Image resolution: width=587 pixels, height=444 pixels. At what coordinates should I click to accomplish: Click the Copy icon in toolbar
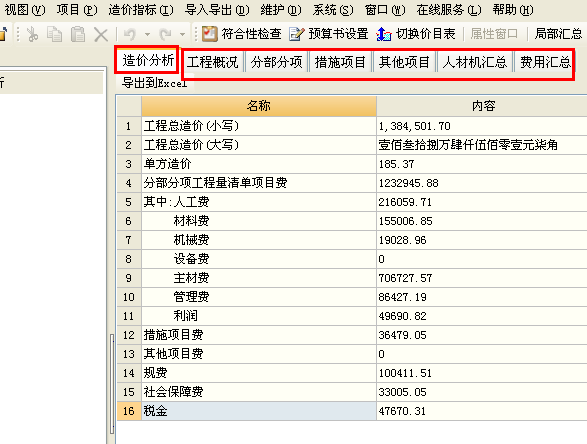click(55, 34)
